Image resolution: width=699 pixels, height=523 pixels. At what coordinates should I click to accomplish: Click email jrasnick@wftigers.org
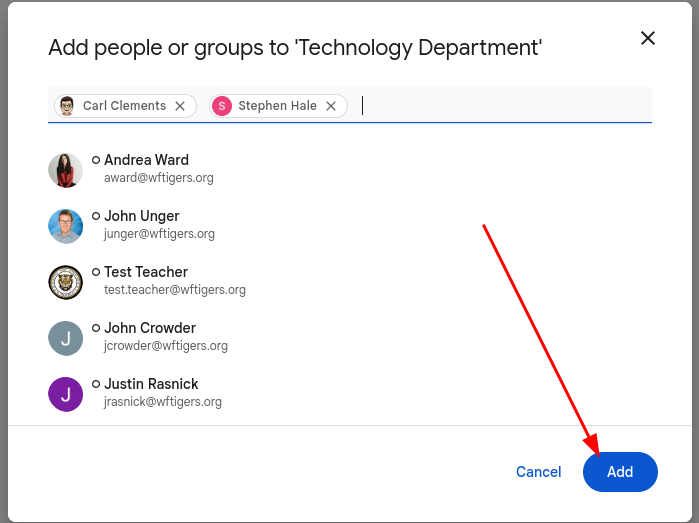click(163, 402)
